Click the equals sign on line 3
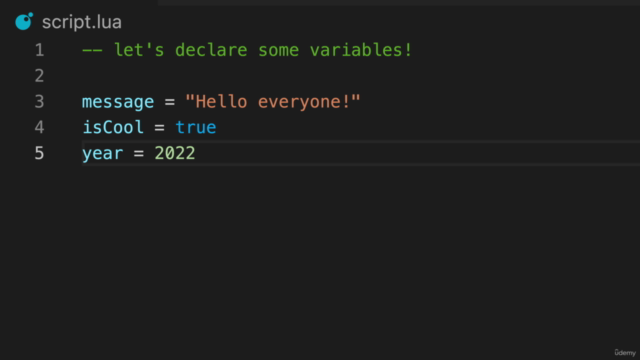This screenshot has height=360, width=640. click(x=170, y=102)
